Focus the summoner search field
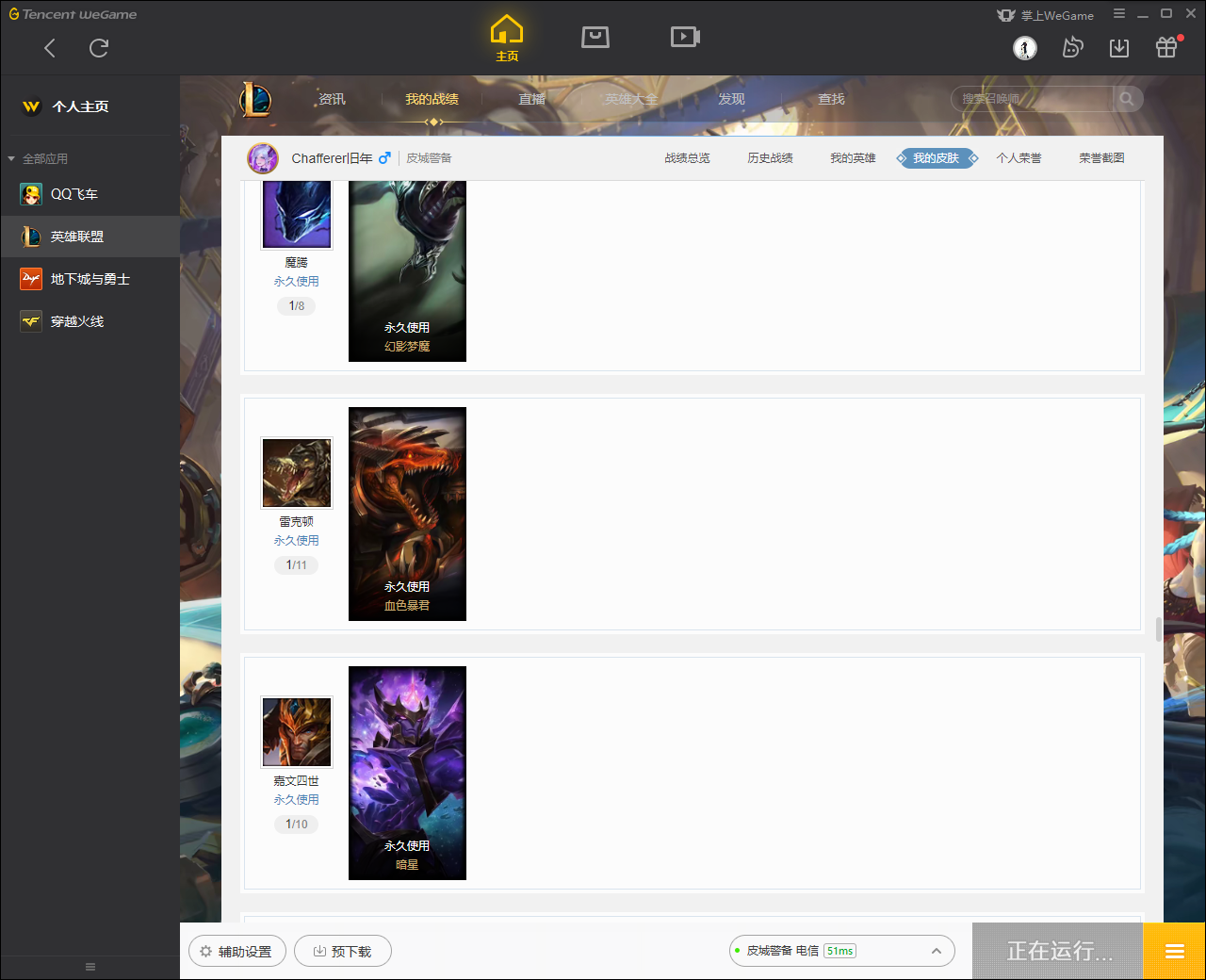 click(1032, 99)
